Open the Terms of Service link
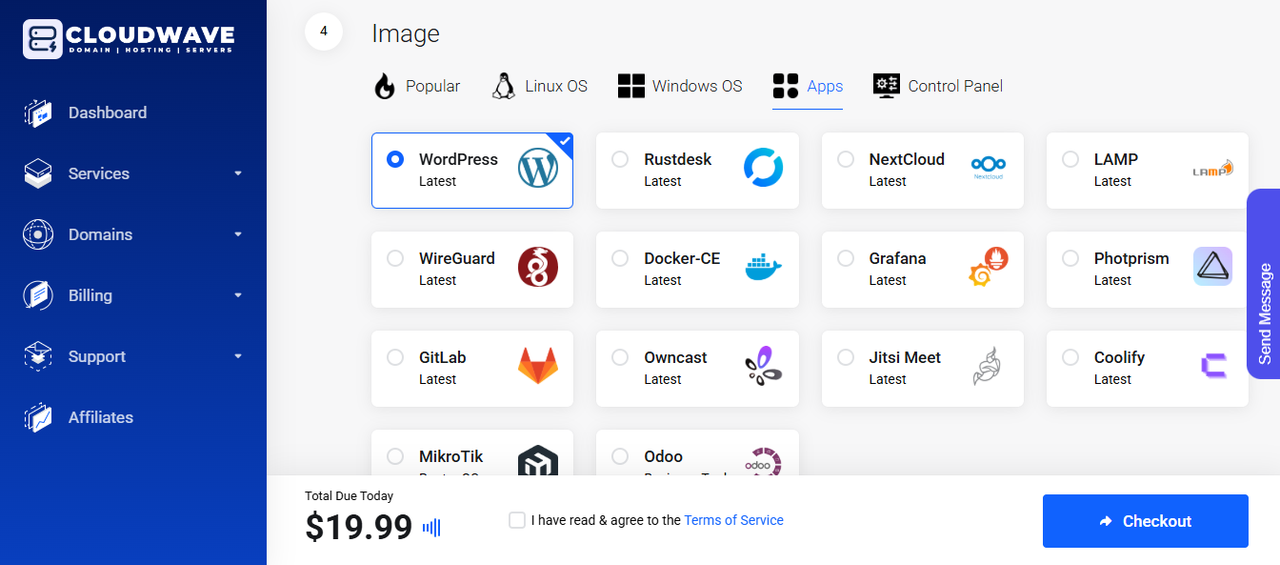 pyautogui.click(x=734, y=520)
